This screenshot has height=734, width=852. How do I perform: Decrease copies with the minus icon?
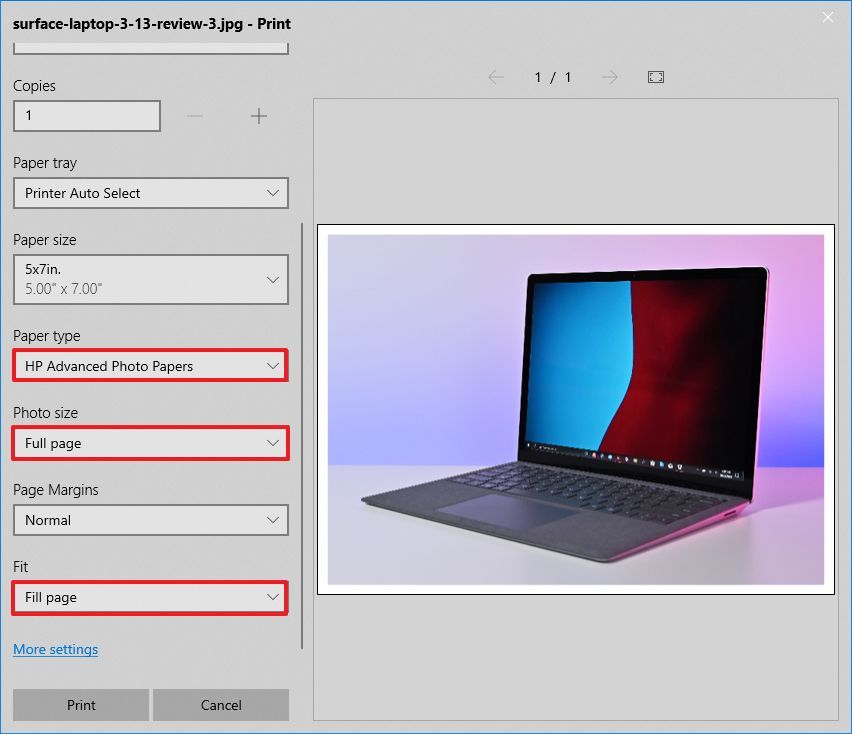tap(194, 116)
